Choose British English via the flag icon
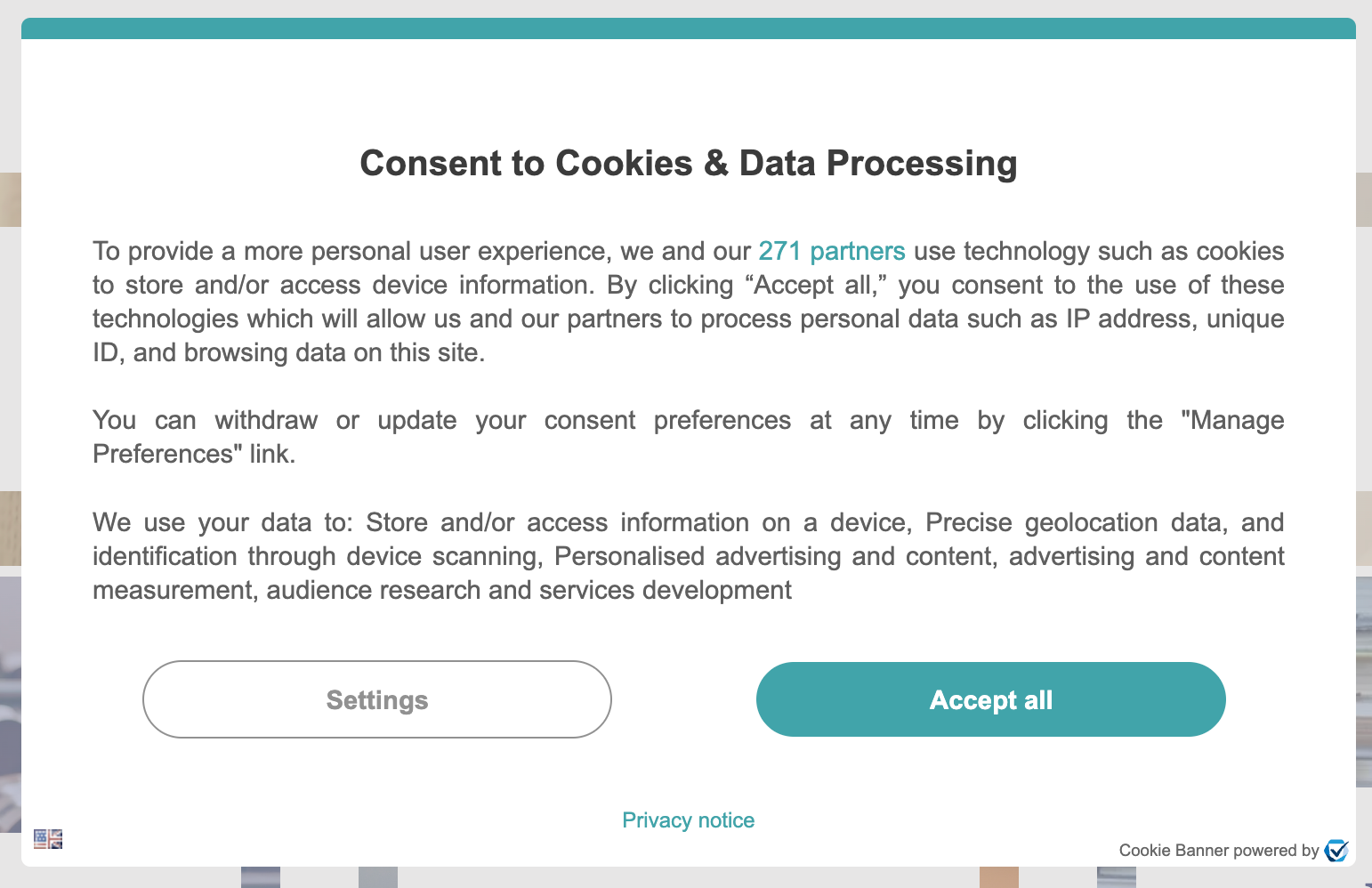 pyautogui.click(x=54, y=838)
